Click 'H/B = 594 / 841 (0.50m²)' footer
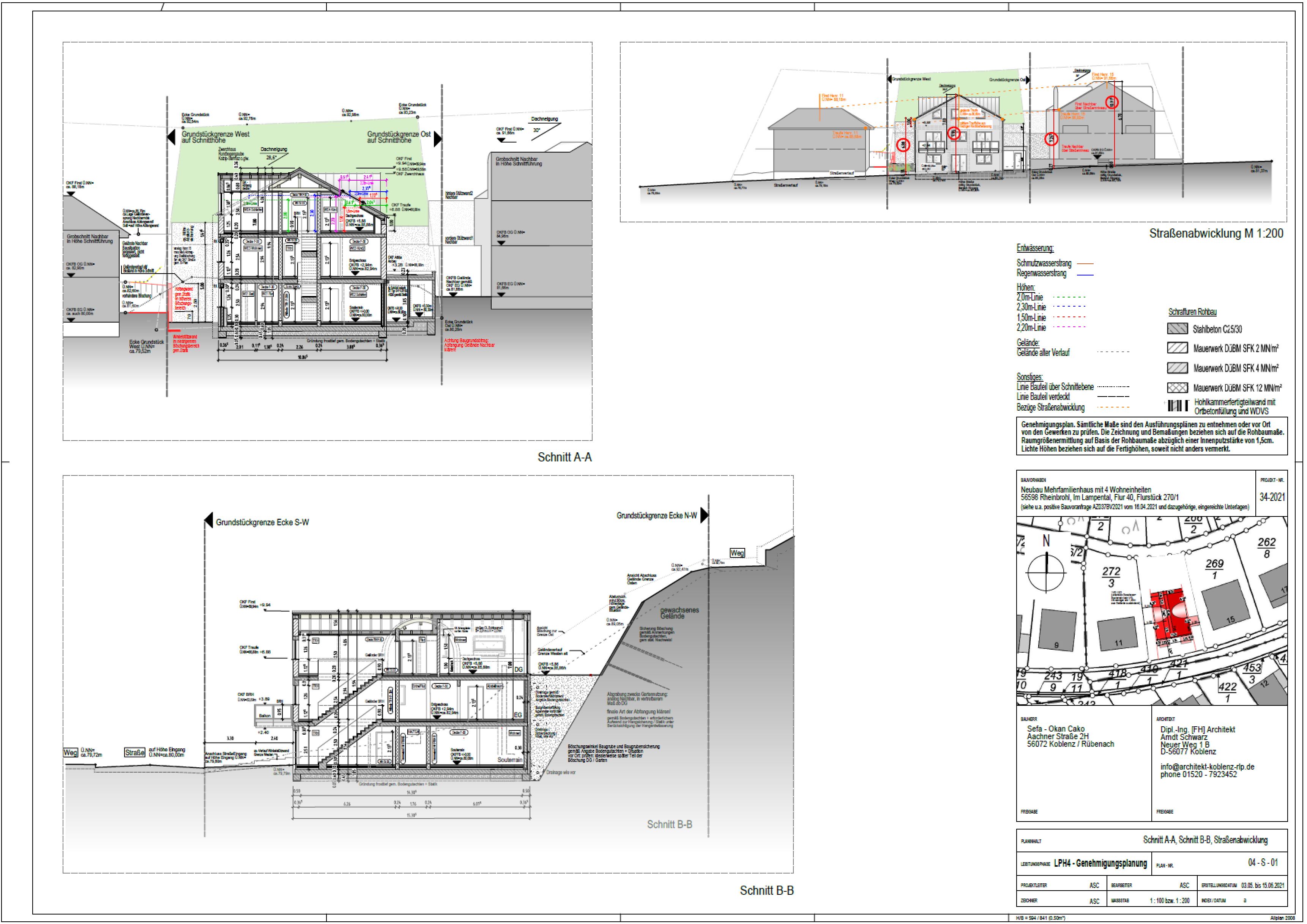The height and width of the screenshot is (924, 1307). pos(1040,918)
